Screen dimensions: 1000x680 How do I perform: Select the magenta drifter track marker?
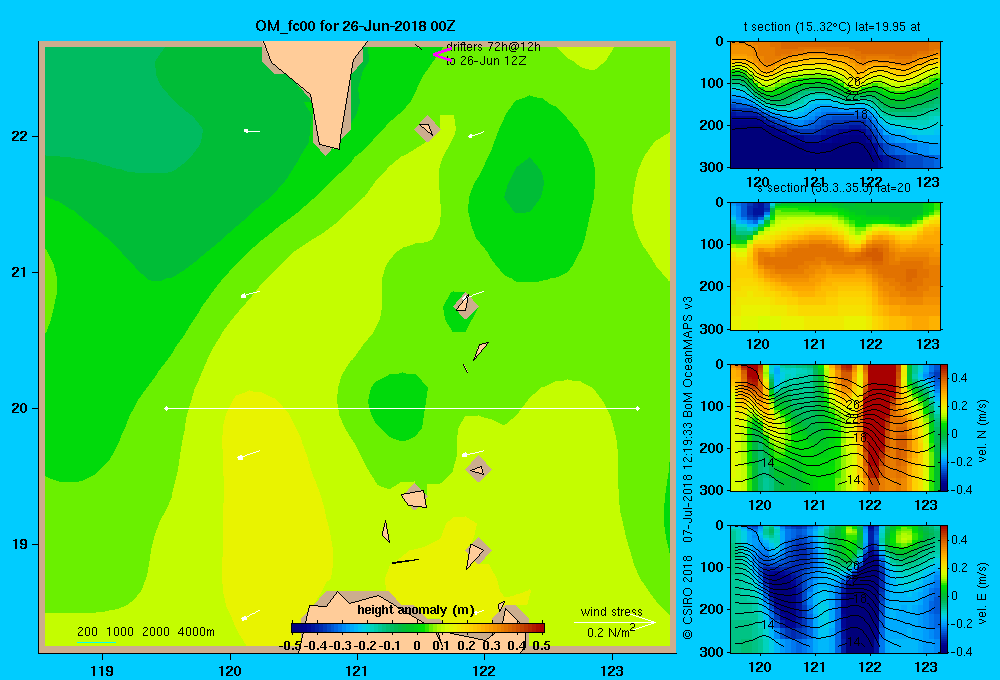[442, 54]
